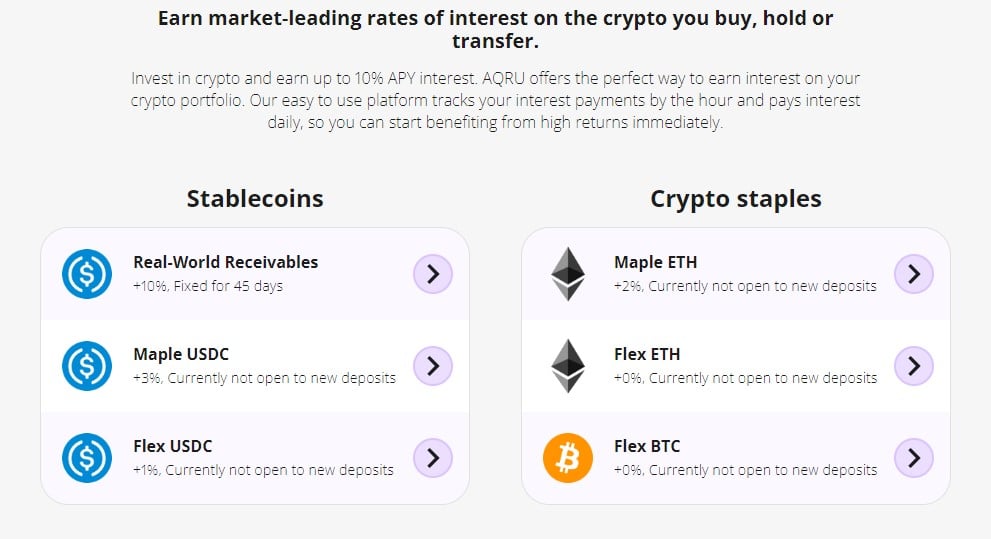
Task: Click the USDC coin icon beside Maple USDC
Action: [87, 366]
